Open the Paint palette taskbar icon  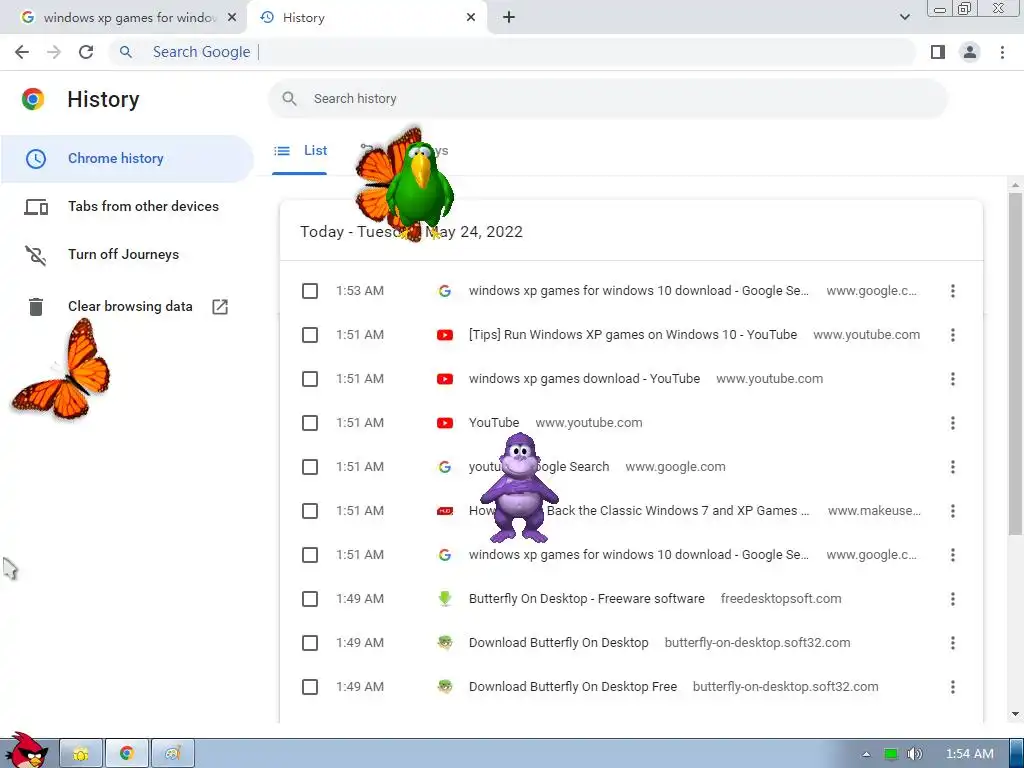click(172, 754)
